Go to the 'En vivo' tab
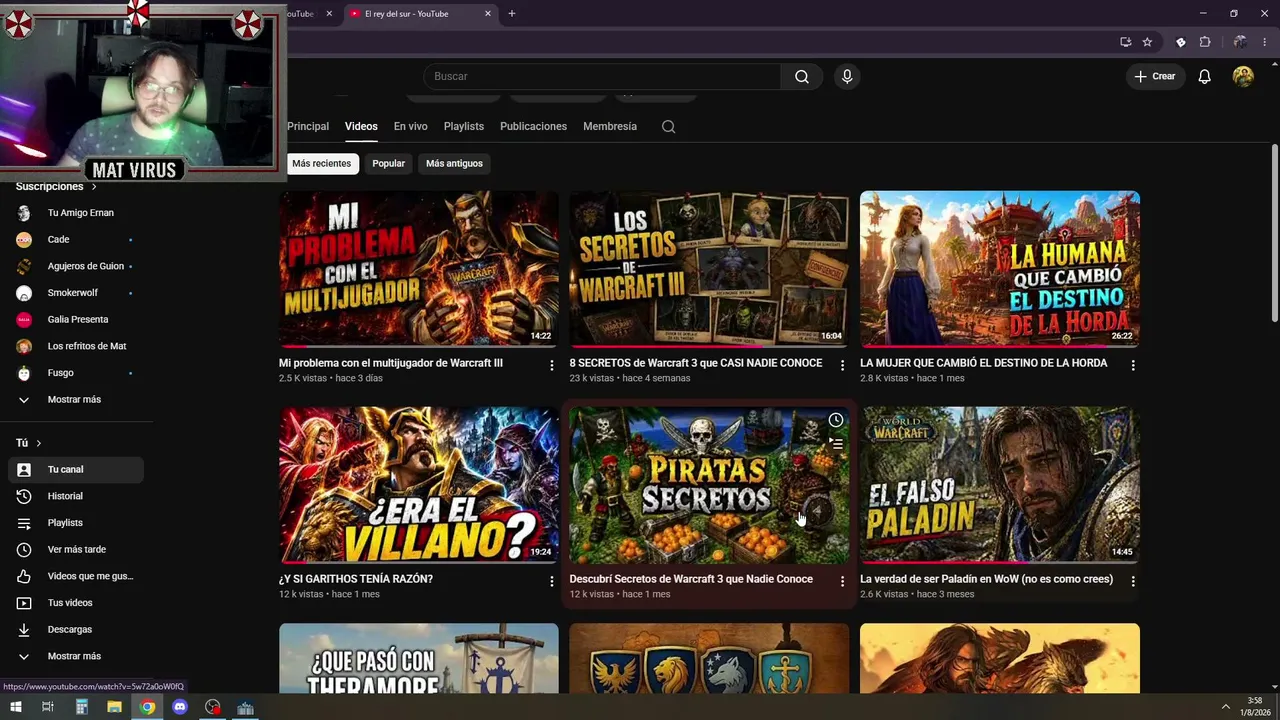 (x=410, y=127)
